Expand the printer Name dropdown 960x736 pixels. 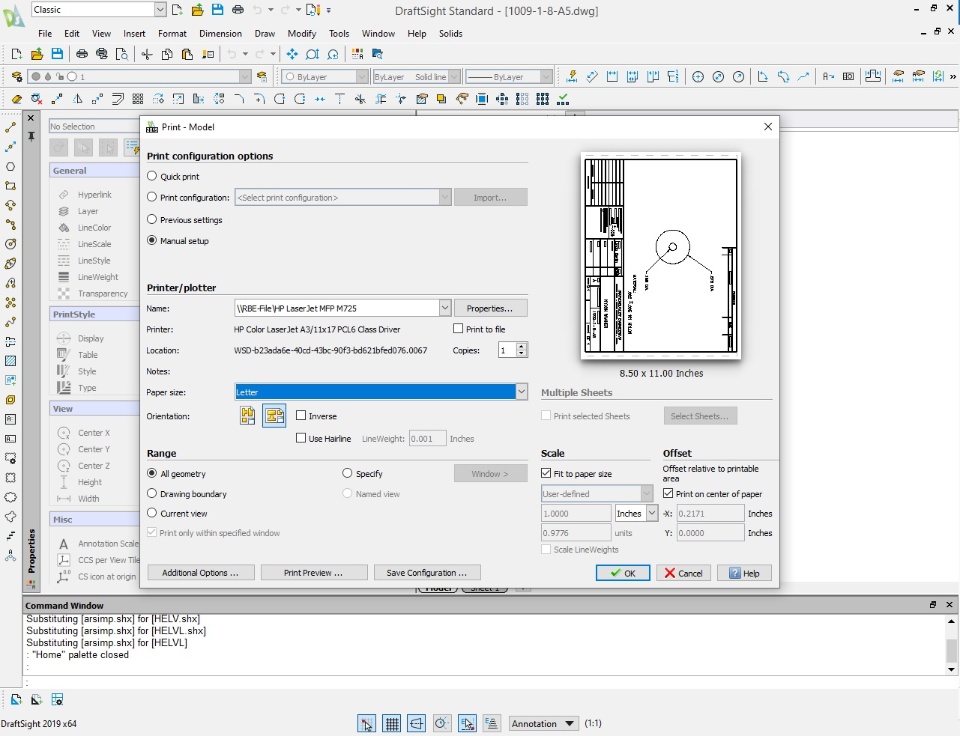445,308
